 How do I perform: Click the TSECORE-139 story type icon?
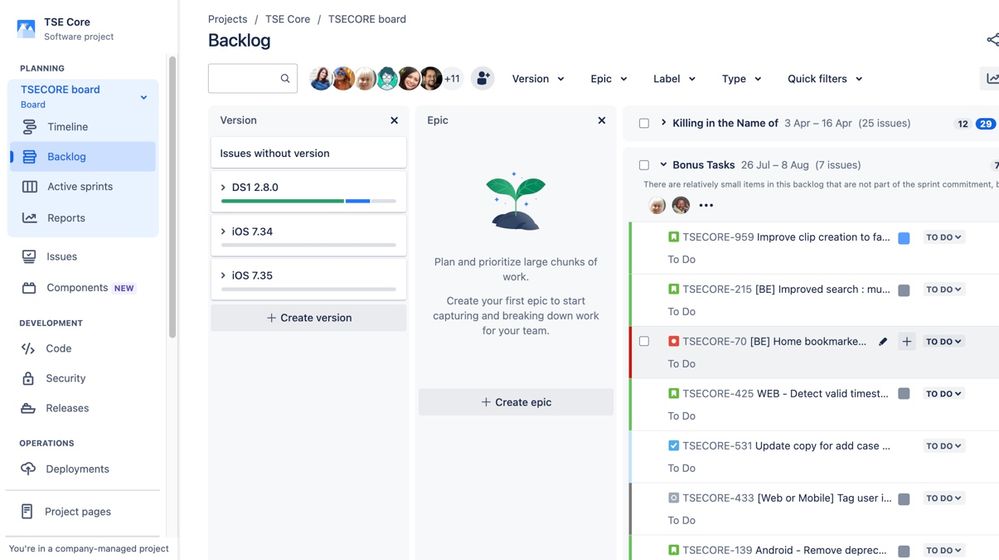pyautogui.click(x=673, y=550)
